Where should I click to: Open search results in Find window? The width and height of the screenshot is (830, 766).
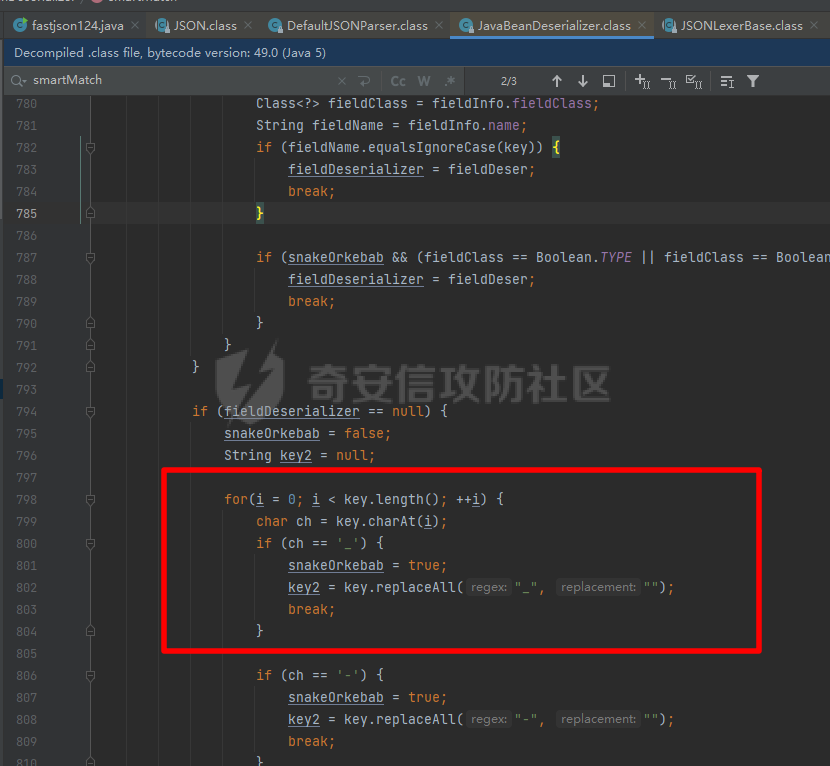(x=609, y=81)
